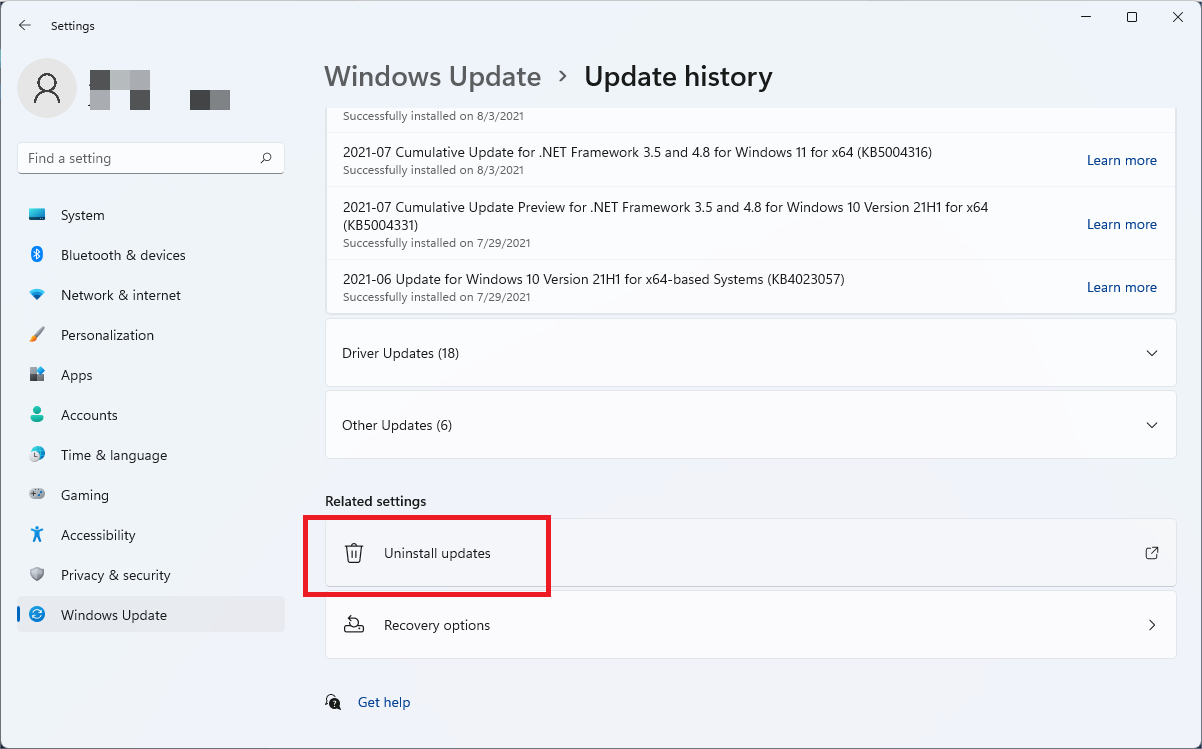This screenshot has width=1202, height=749.
Task: Open the Apps settings icon
Action: (38, 374)
